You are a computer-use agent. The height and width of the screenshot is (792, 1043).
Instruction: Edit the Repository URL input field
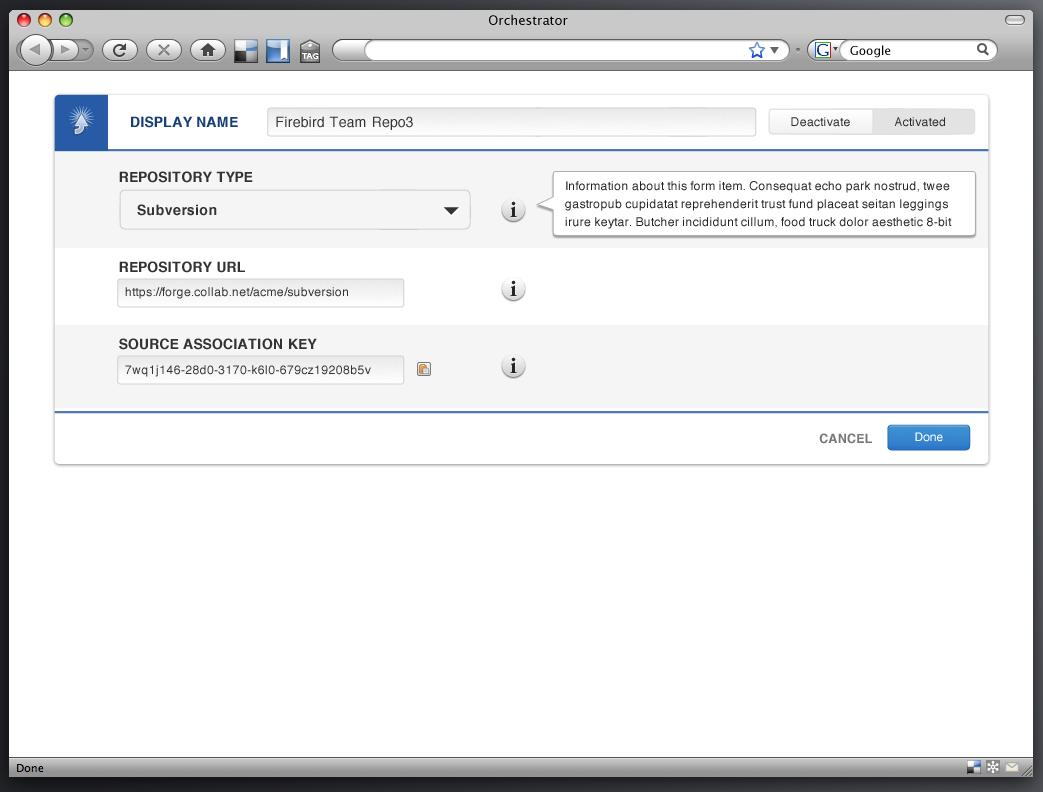[x=261, y=293]
